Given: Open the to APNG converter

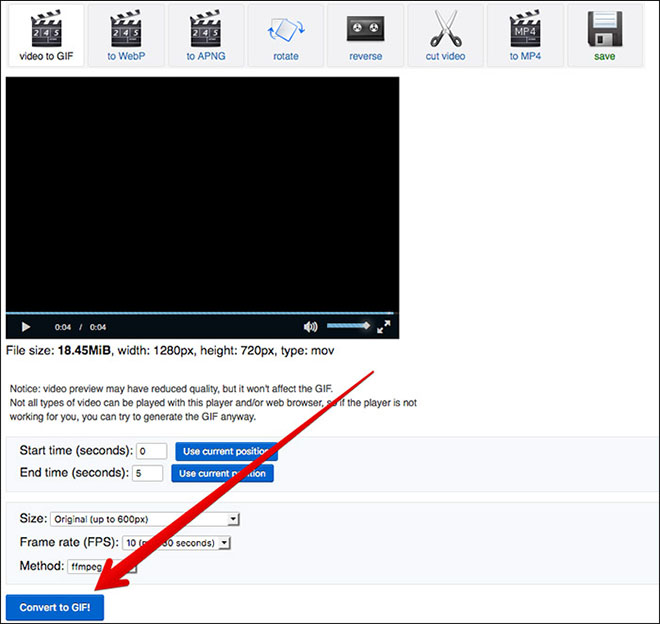Looking at the screenshot, I should 205,35.
